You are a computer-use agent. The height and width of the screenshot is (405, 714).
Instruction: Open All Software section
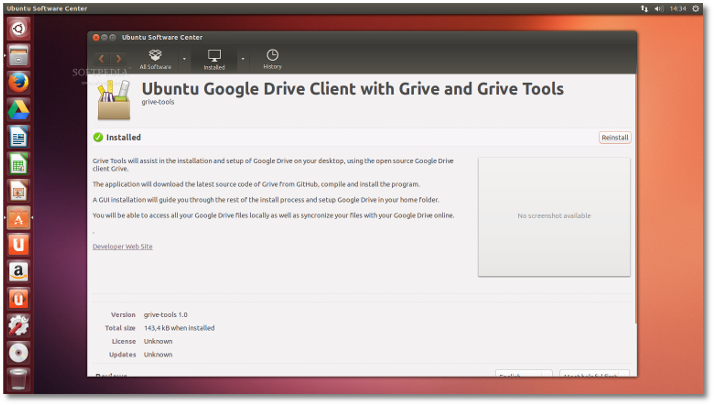[155, 59]
